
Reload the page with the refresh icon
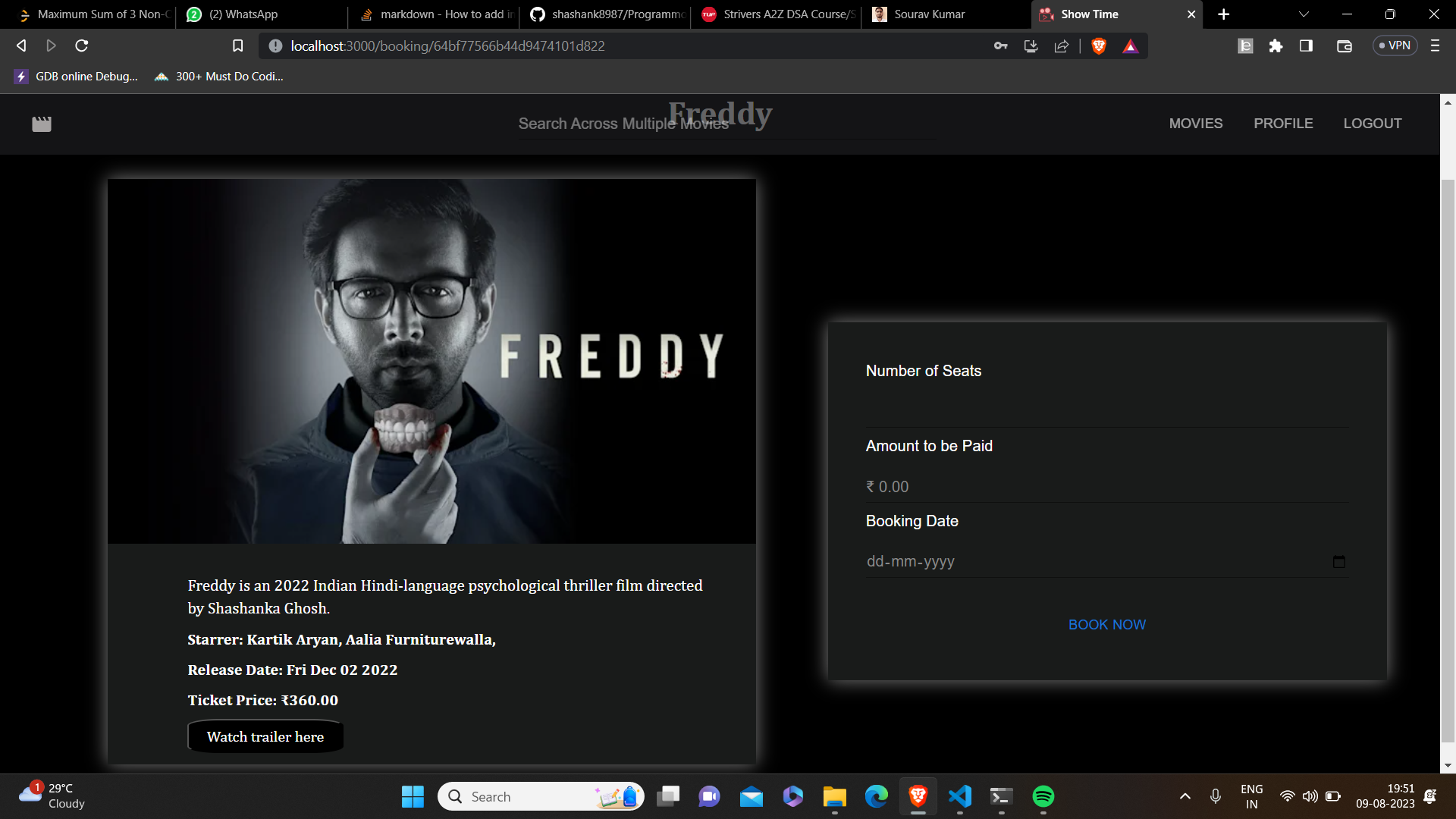(82, 46)
